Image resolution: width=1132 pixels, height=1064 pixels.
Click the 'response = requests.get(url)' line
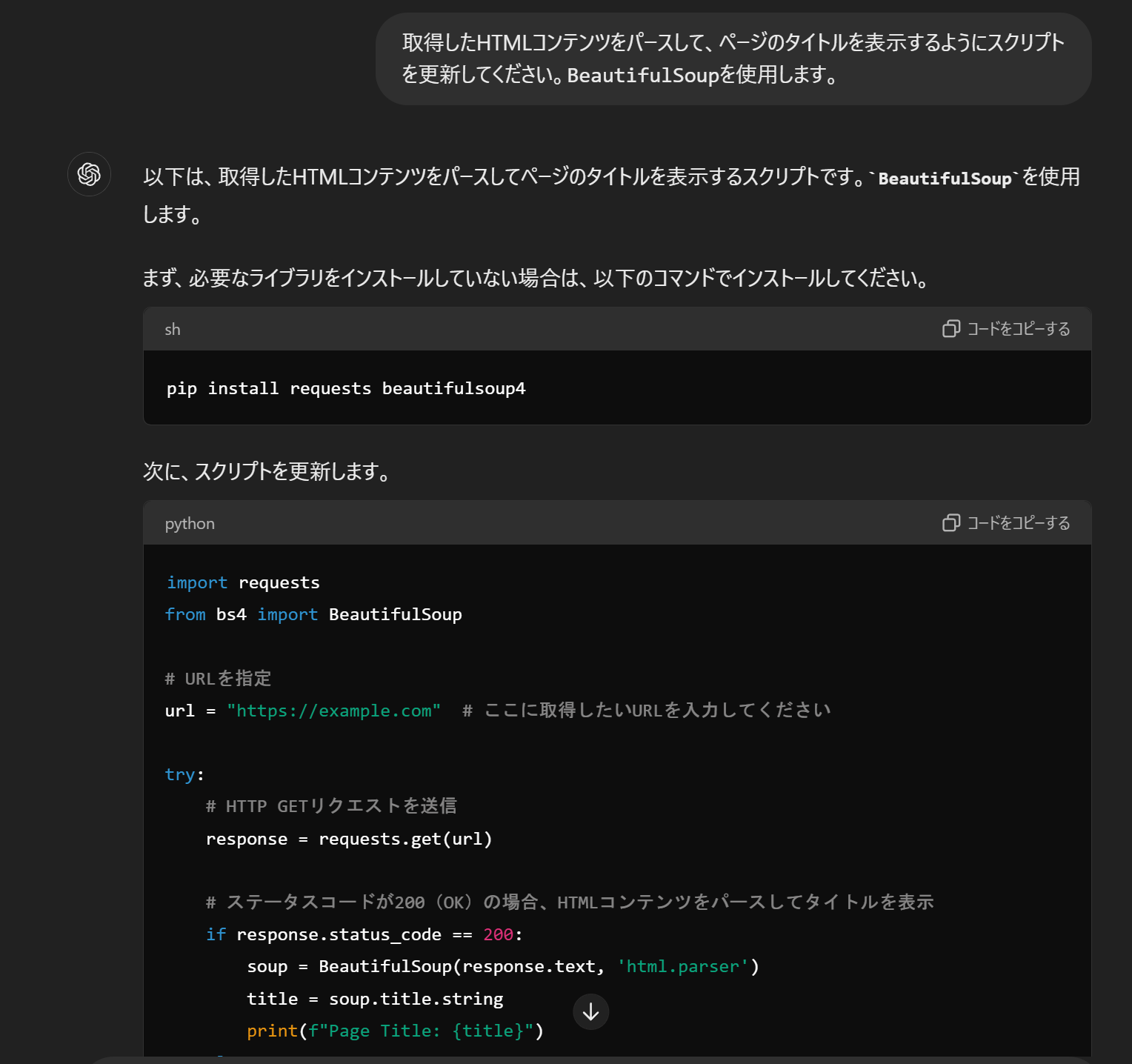click(x=349, y=839)
